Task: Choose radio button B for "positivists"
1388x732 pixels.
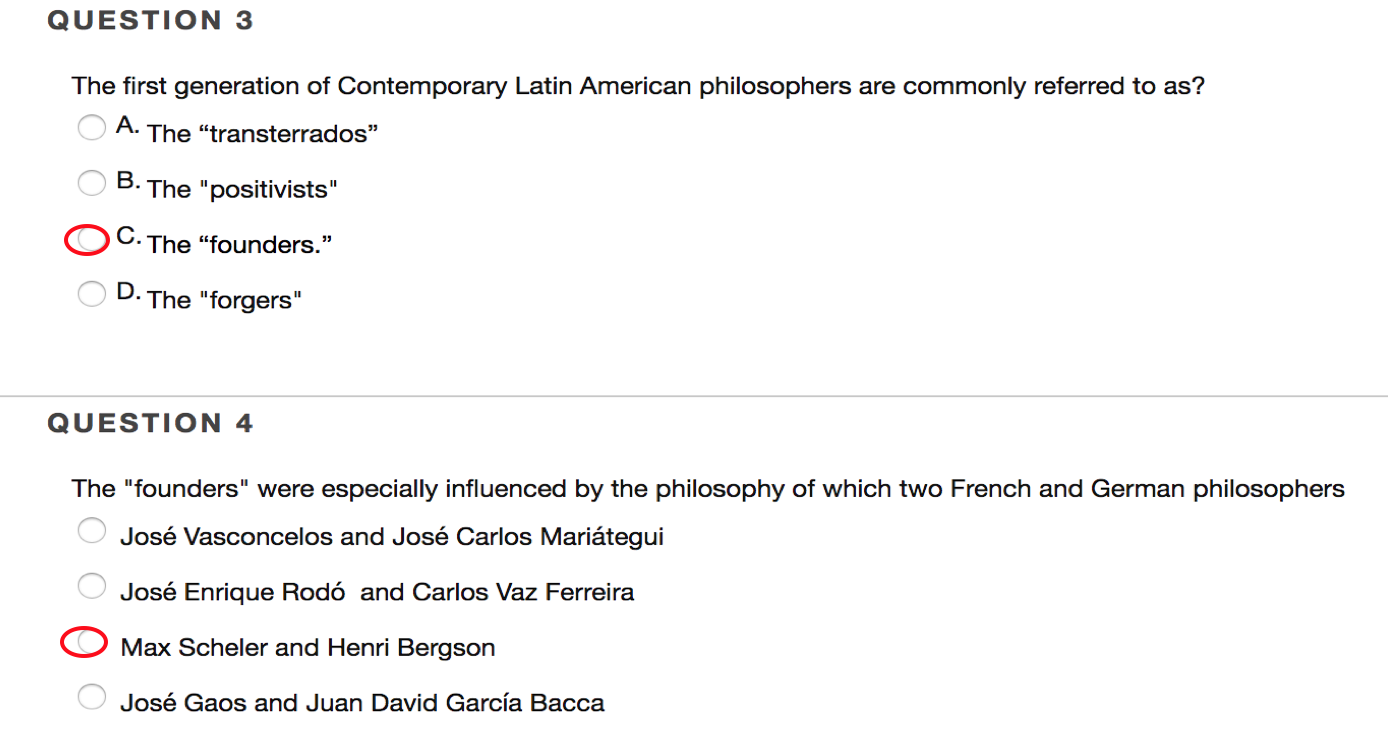Action: tap(91, 182)
